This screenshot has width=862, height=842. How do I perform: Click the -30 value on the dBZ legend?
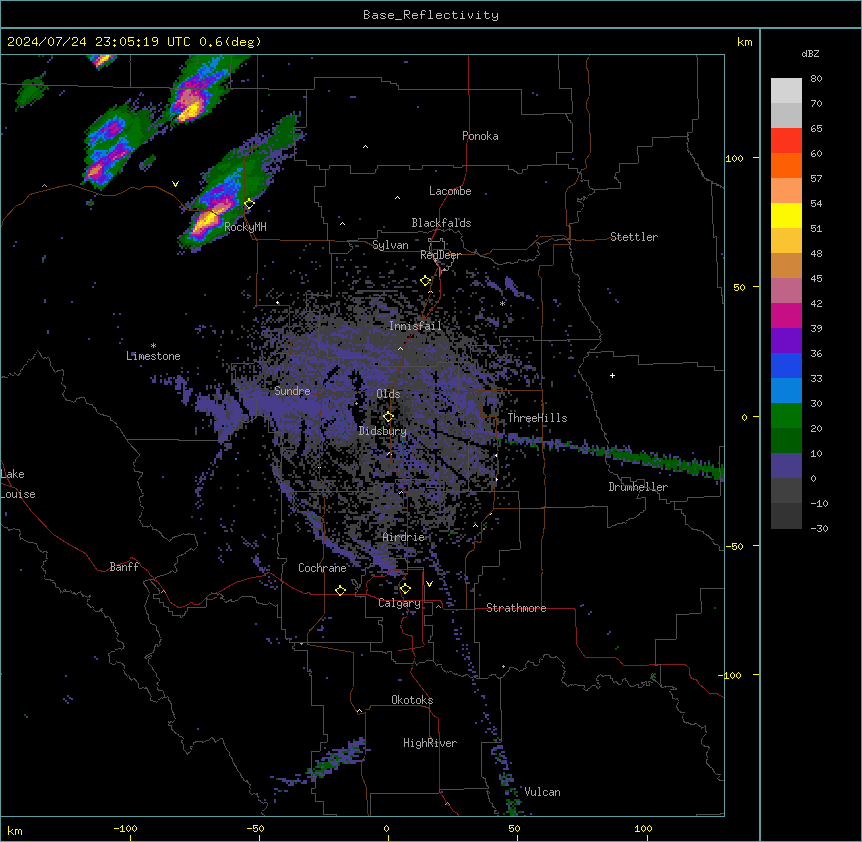click(819, 529)
